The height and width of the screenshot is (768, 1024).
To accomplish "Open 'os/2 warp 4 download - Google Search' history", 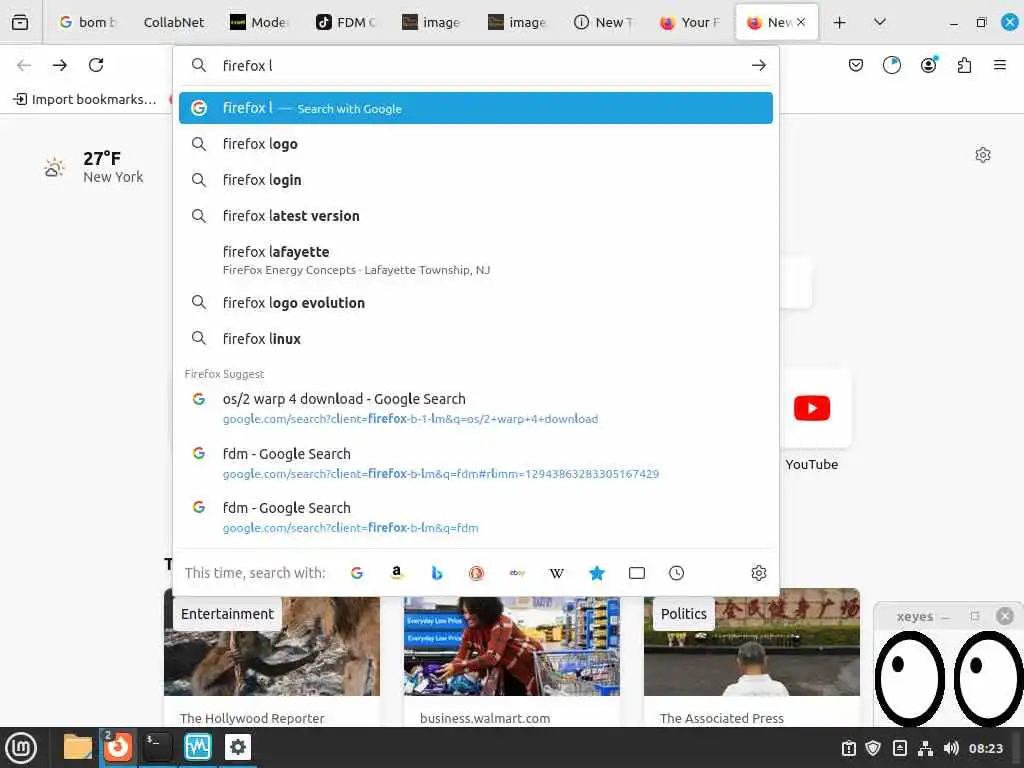I will [x=475, y=408].
